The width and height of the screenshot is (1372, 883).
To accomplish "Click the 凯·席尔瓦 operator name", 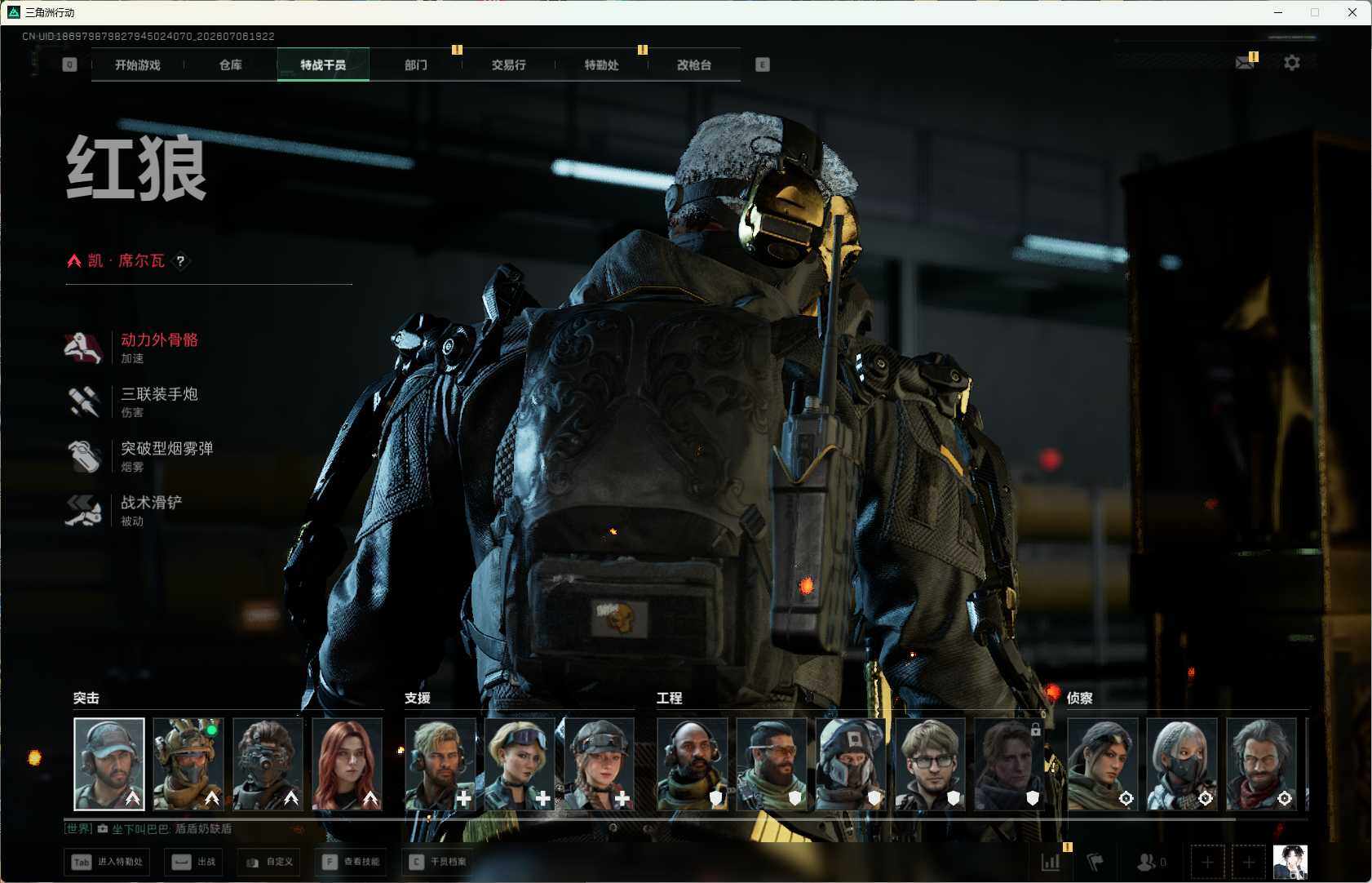I will (x=126, y=261).
